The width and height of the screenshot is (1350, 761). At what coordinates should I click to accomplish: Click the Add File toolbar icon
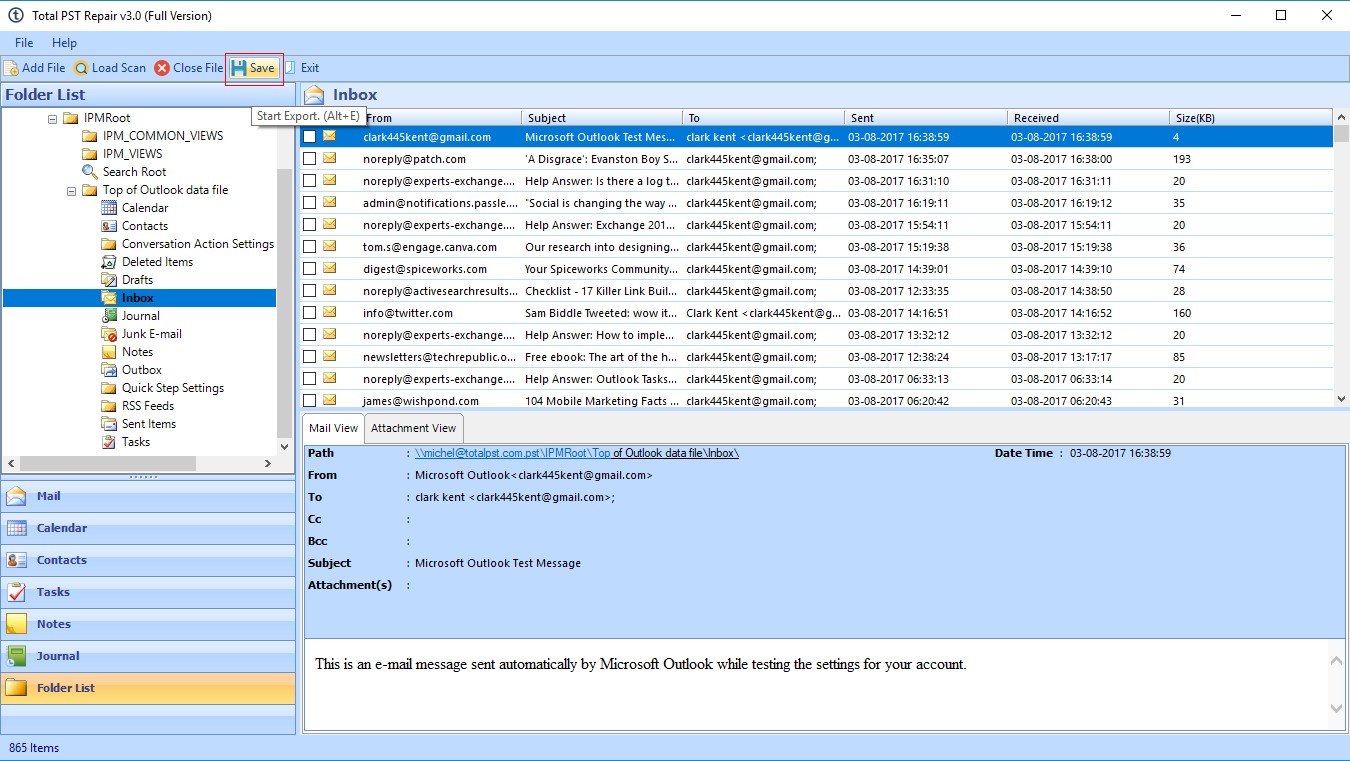tap(11, 68)
